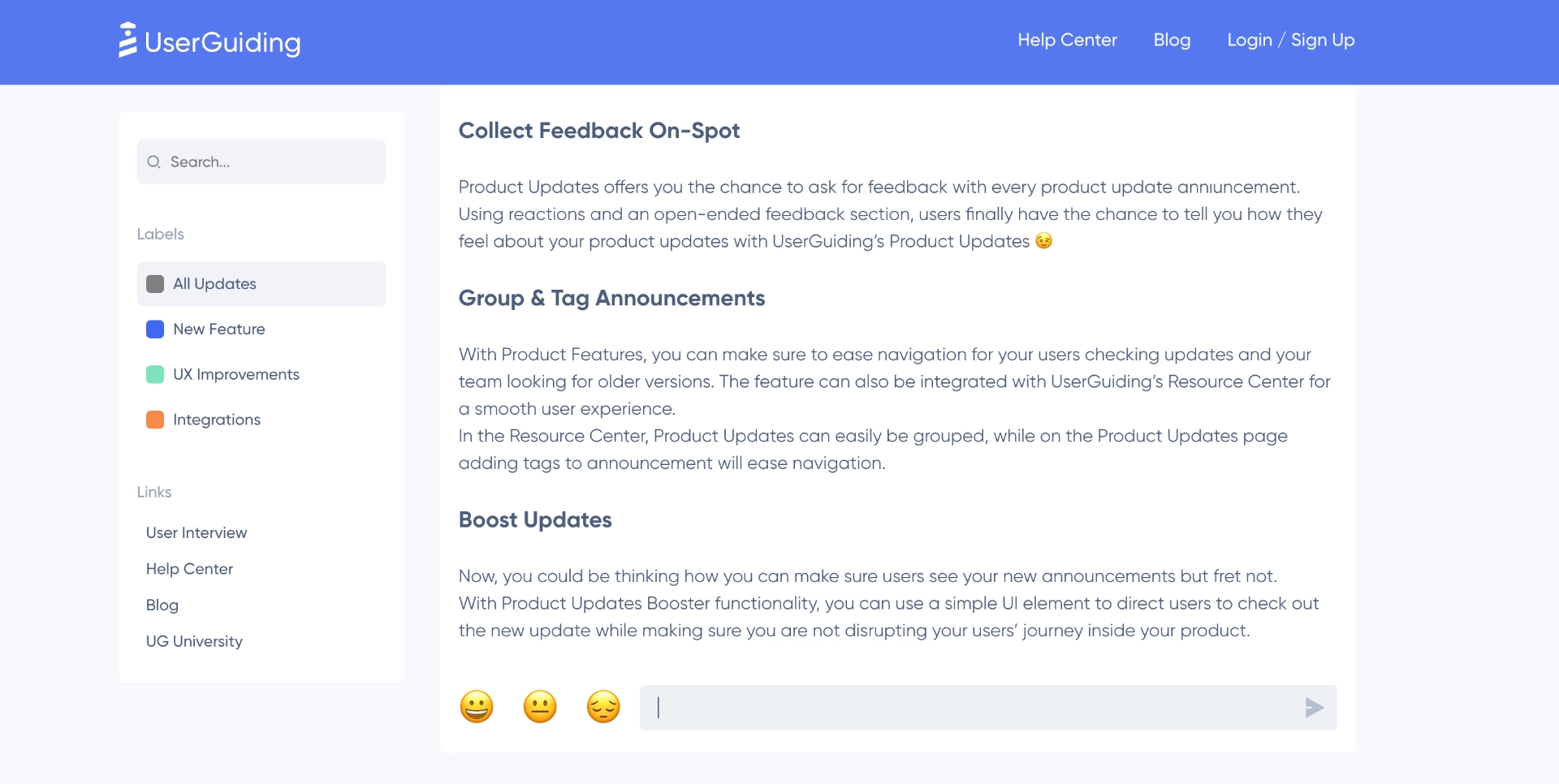Open the Blog from the top navigation
The height and width of the screenshot is (784, 1559).
(x=1172, y=40)
